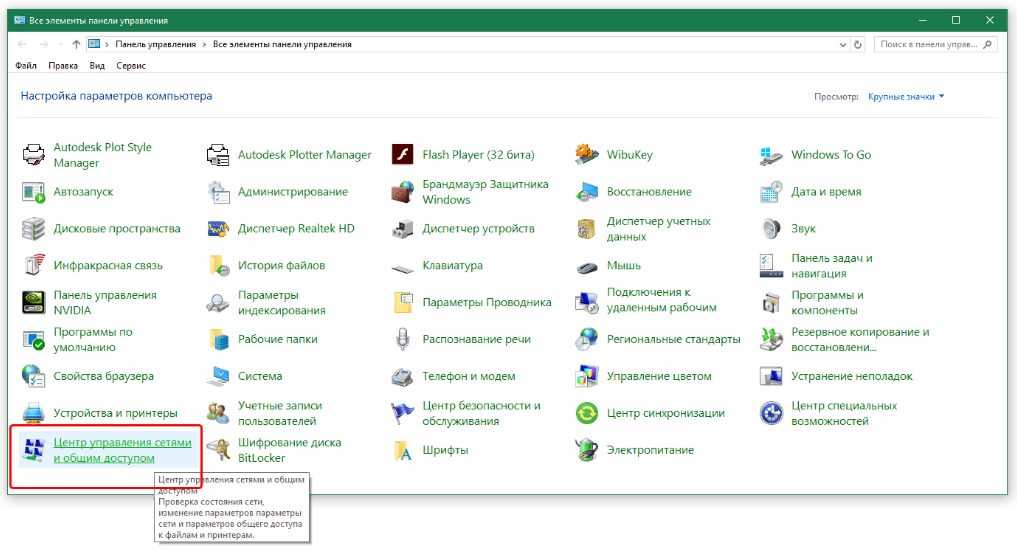Click the Дата и время icon
The width and height of the screenshot is (1017, 552).
click(771, 192)
